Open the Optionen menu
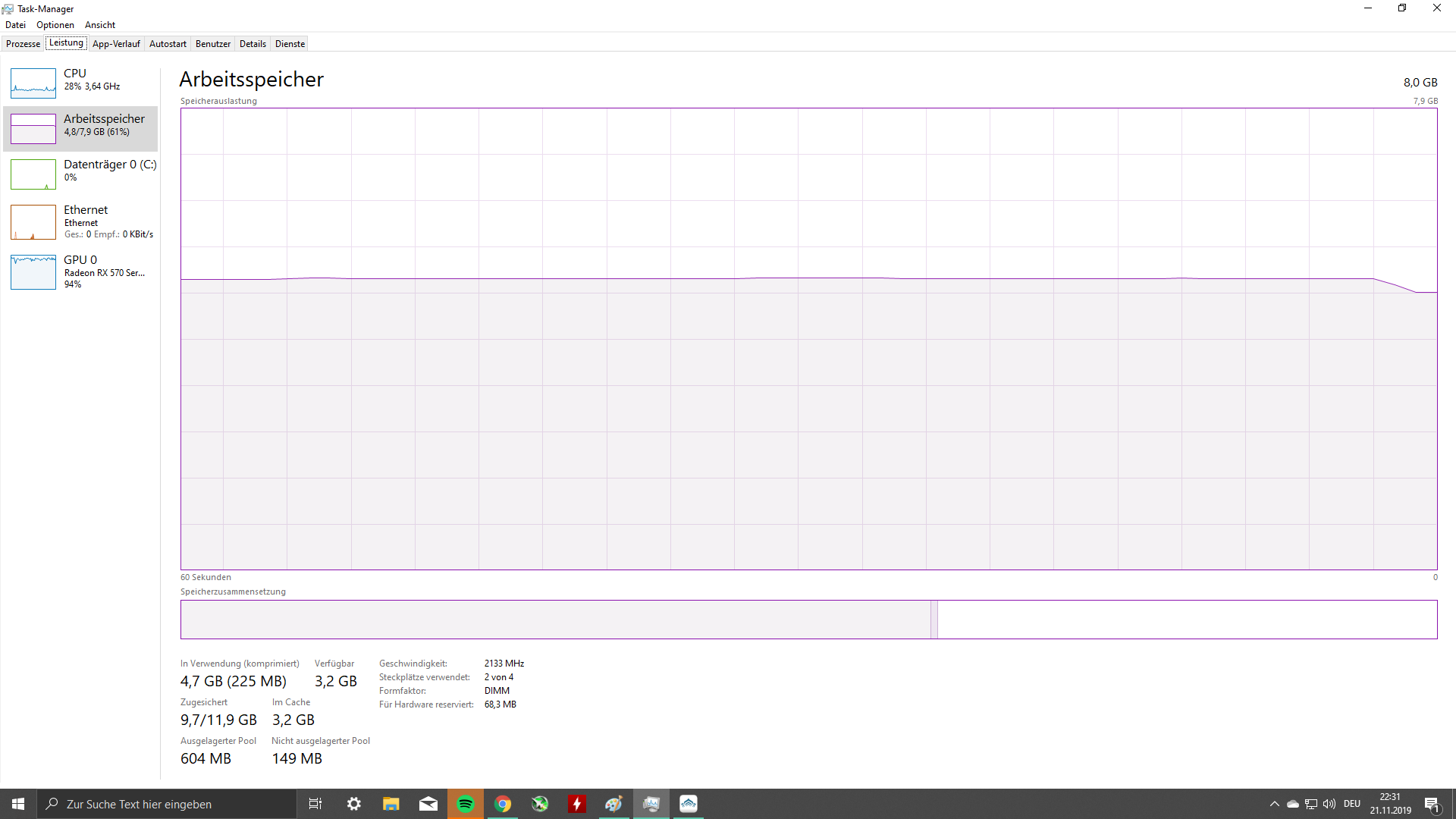This screenshot has width=1456, height=819. [x=55, y=25]
